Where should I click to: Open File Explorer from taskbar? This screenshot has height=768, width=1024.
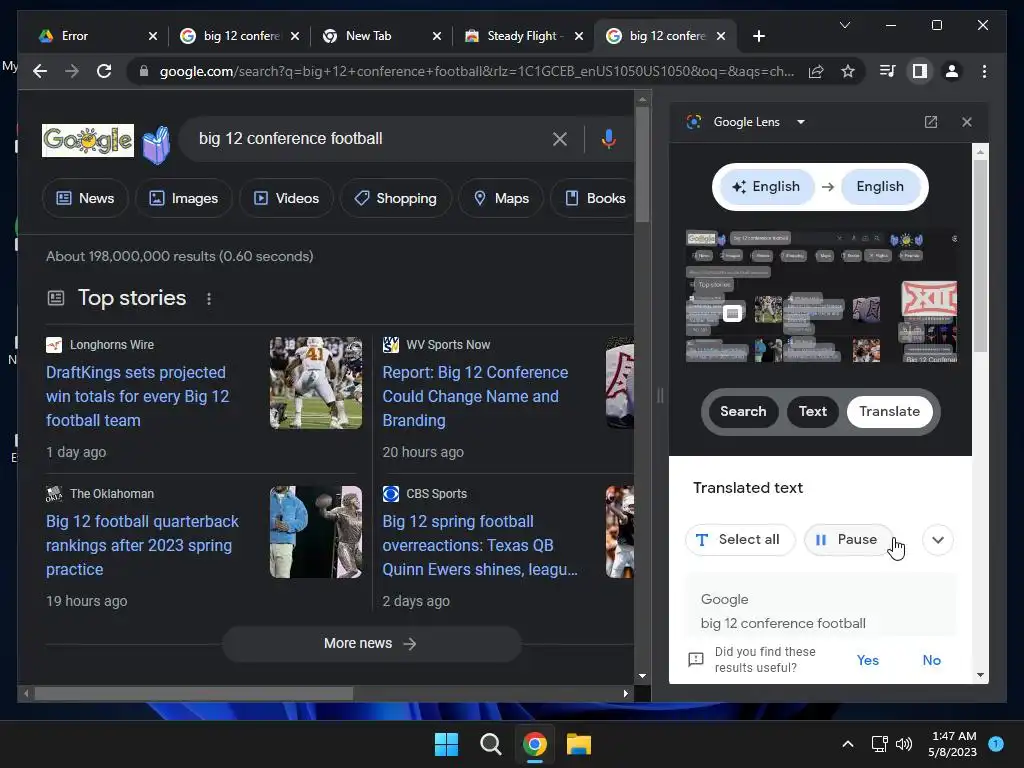pyautogui.click(x=579, y=744)
